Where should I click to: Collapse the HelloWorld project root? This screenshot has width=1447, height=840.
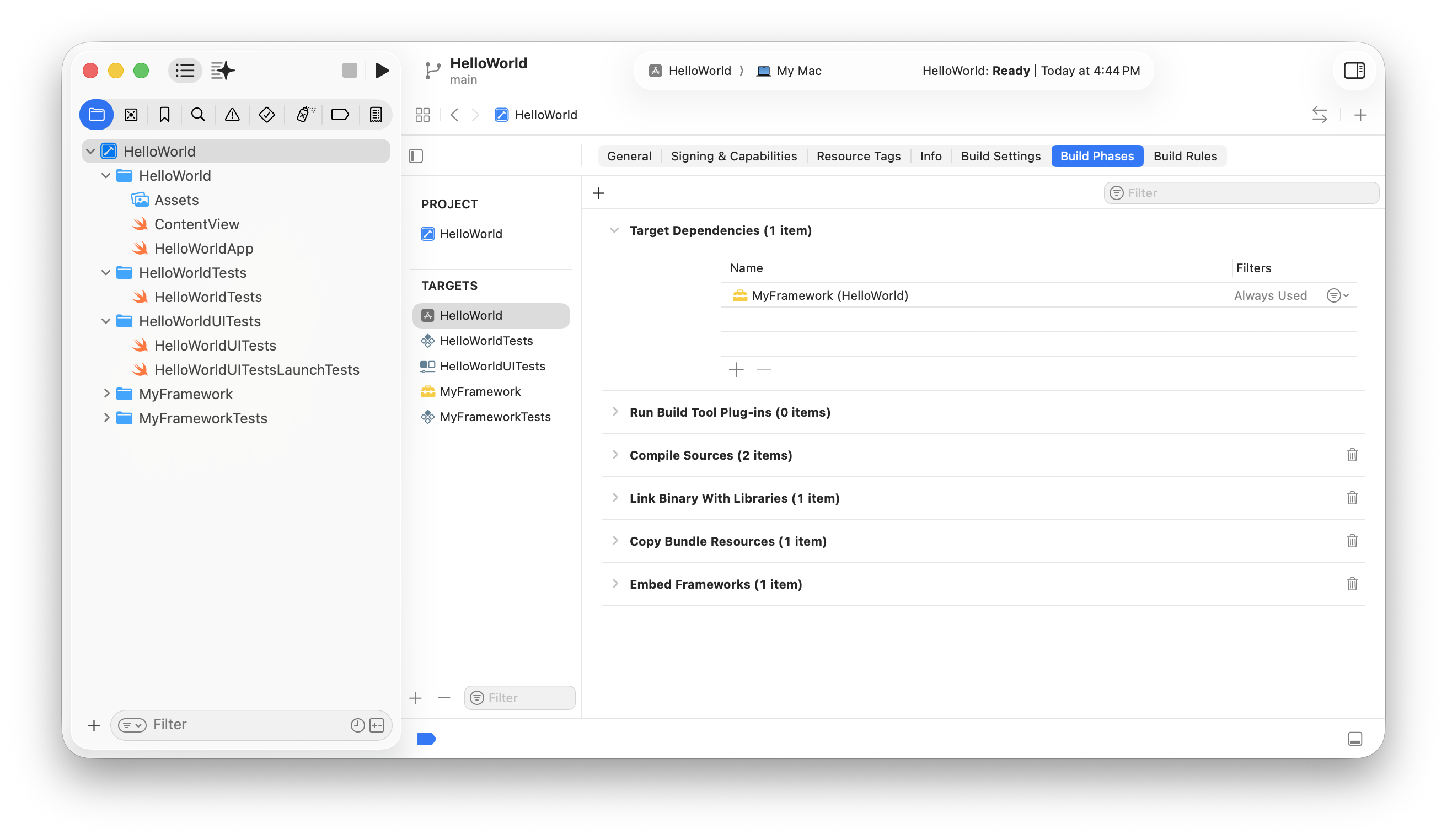90,152
